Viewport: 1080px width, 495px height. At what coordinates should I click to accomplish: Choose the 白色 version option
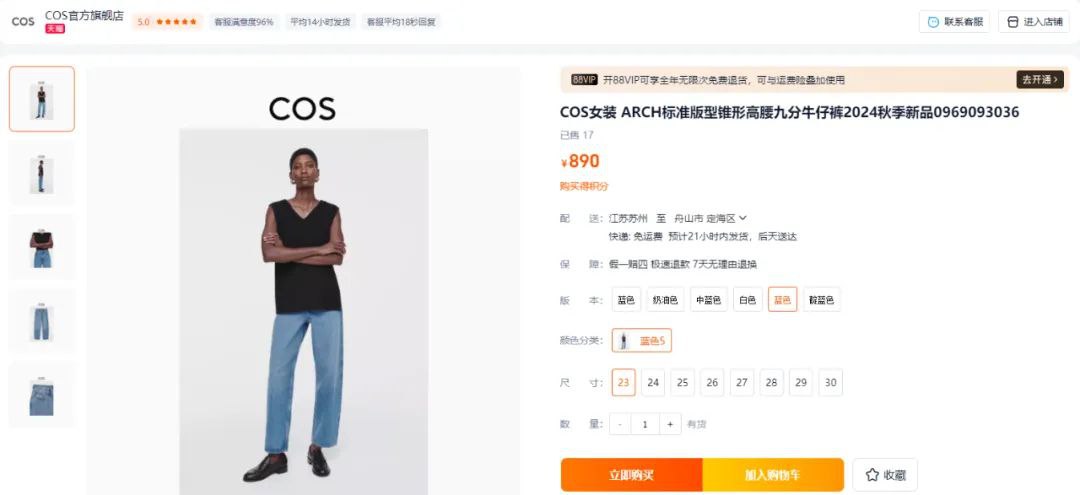pyautogui.click(x=747, y=299)
